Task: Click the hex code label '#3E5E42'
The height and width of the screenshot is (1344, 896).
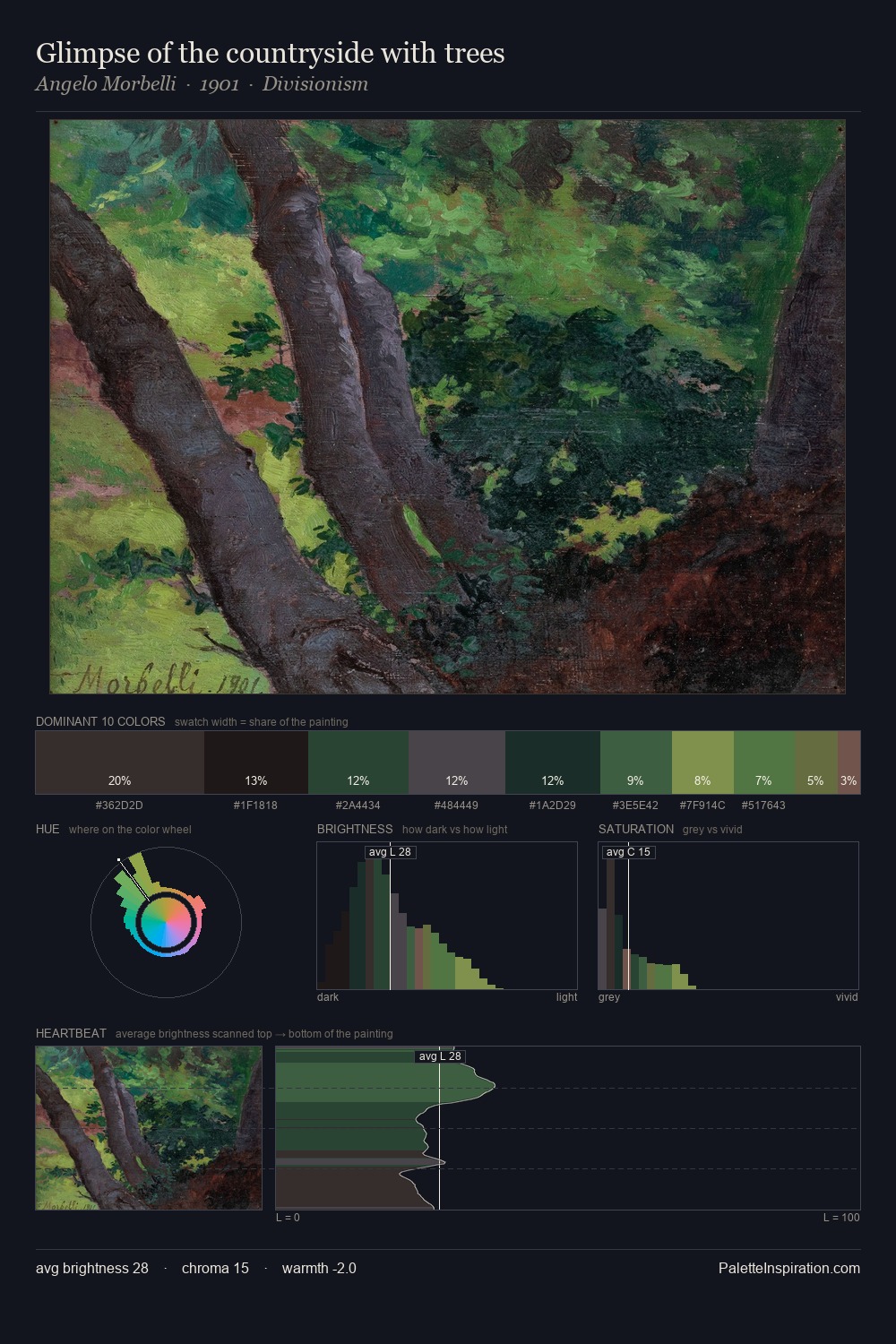Action: (x=635, y=806)
